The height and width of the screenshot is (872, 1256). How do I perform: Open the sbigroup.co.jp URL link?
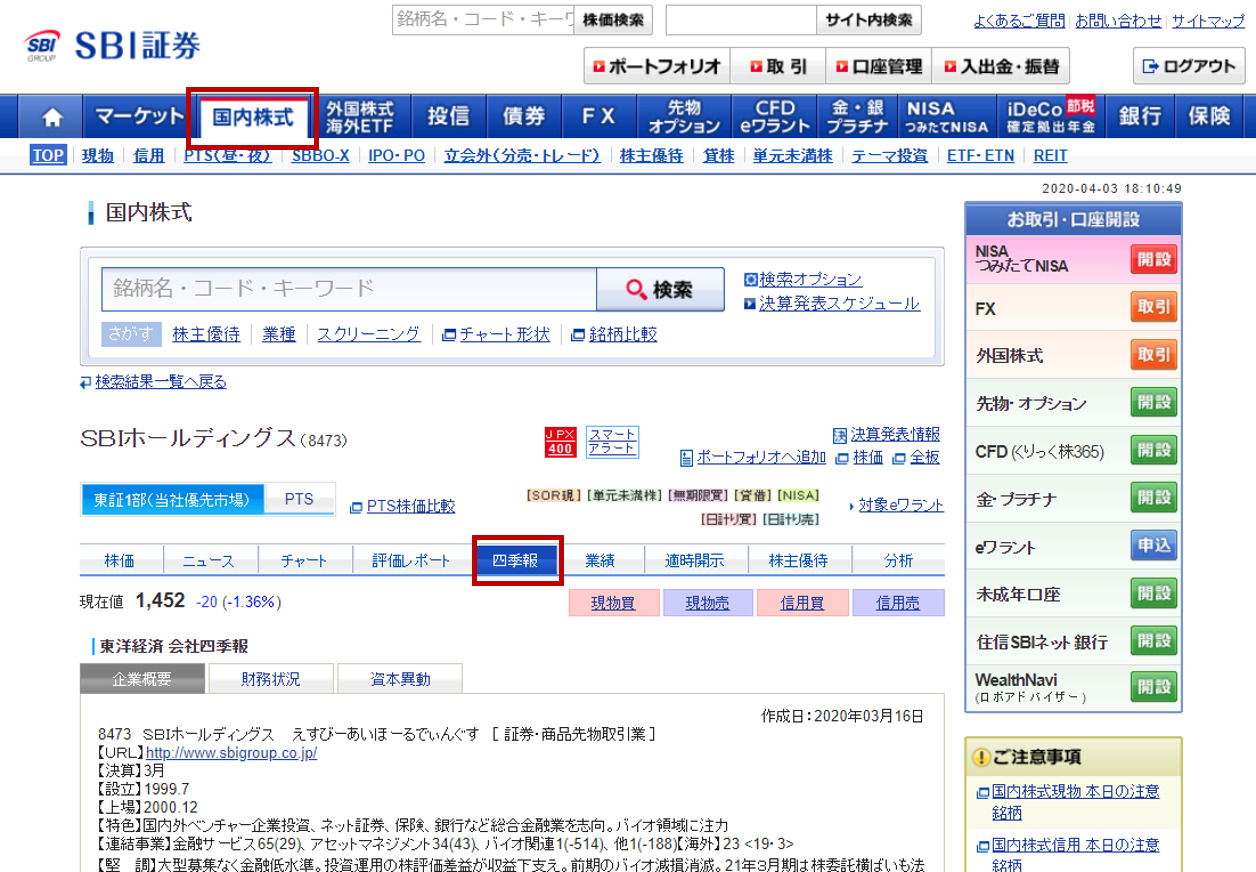coord(231,753)
